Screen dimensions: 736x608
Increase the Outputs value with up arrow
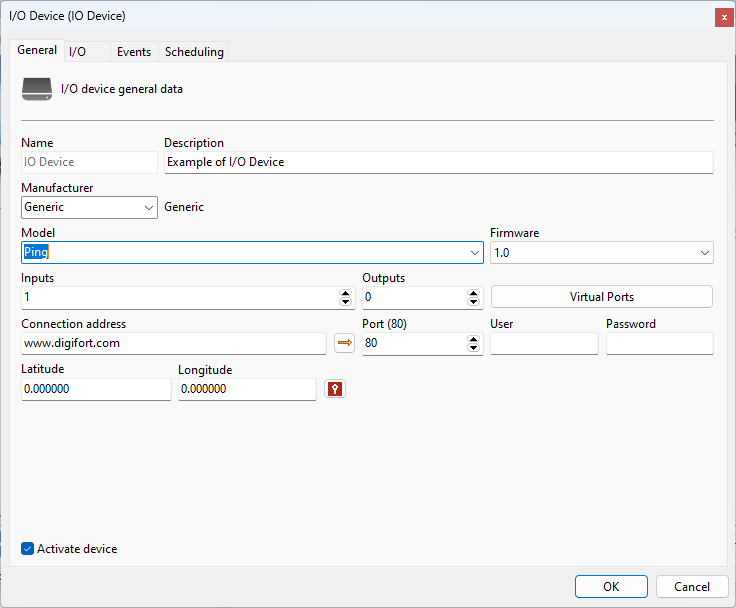[473, 293]
